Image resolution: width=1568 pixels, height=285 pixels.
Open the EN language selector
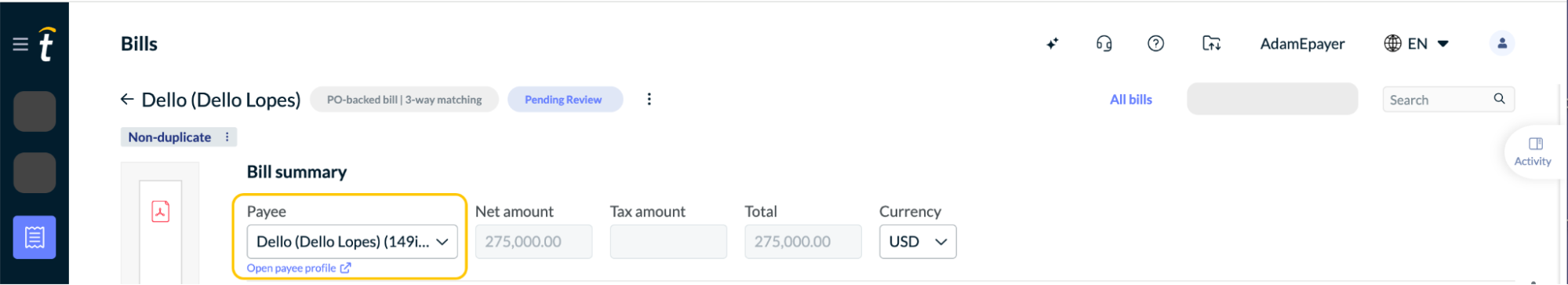tap(1417, 44)
